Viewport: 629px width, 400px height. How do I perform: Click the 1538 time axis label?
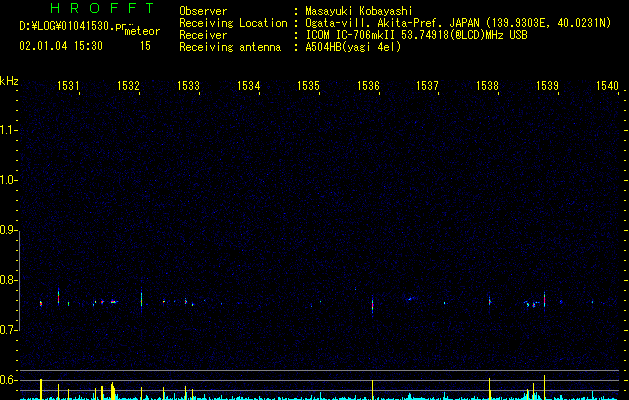(487, 86)
